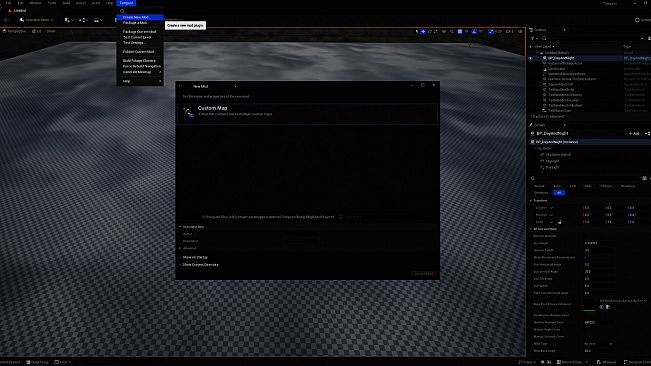Select the General filter tab in Details

[x=539, y=186]
